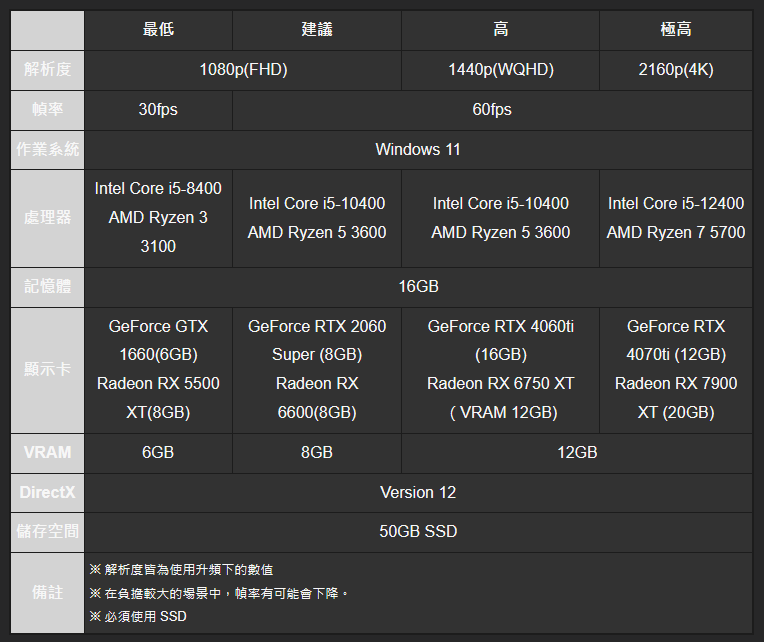Viewport: 764px width, 642px height.
Task: Select the 50GB SSD storage cell
Action: (x=418, y=532)
